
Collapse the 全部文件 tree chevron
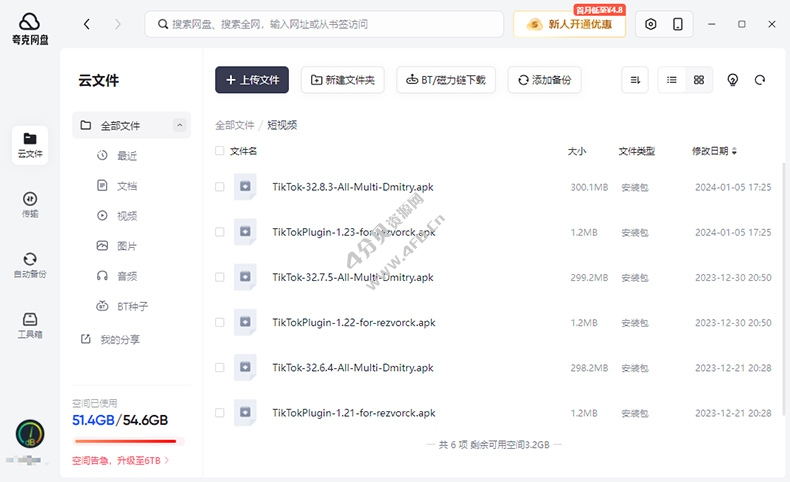click(180, 126)
